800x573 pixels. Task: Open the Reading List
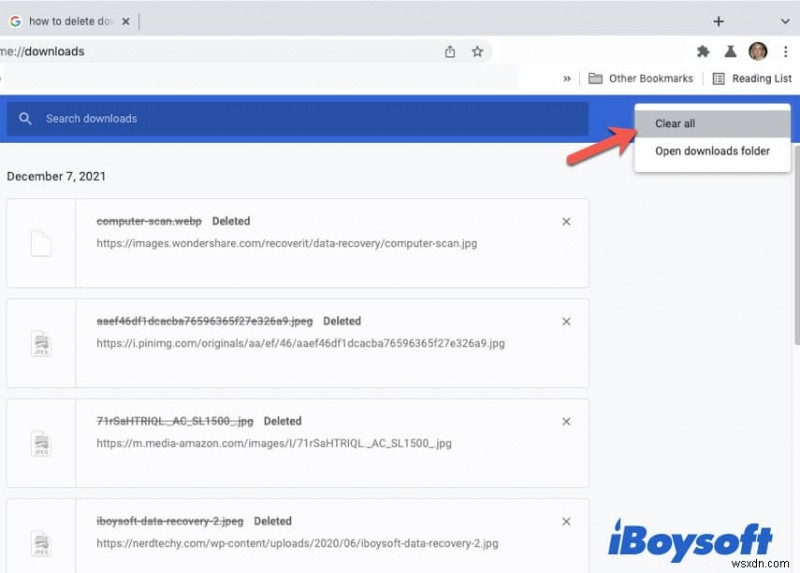(x=752, y=79)
